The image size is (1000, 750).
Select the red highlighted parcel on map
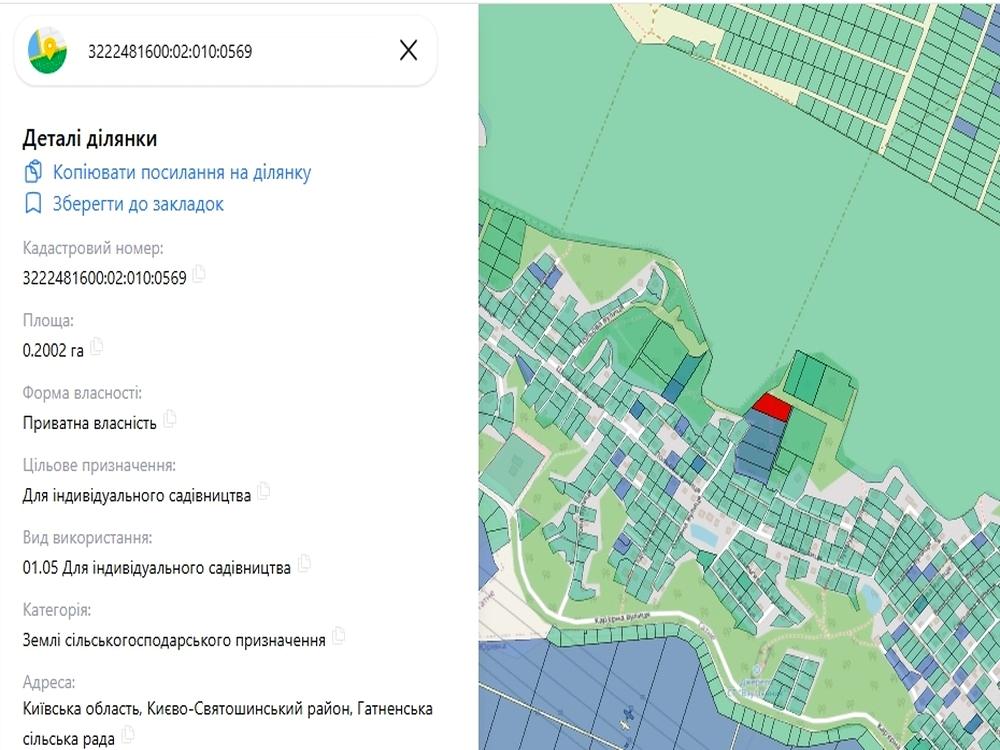click(x=772, y=405)
